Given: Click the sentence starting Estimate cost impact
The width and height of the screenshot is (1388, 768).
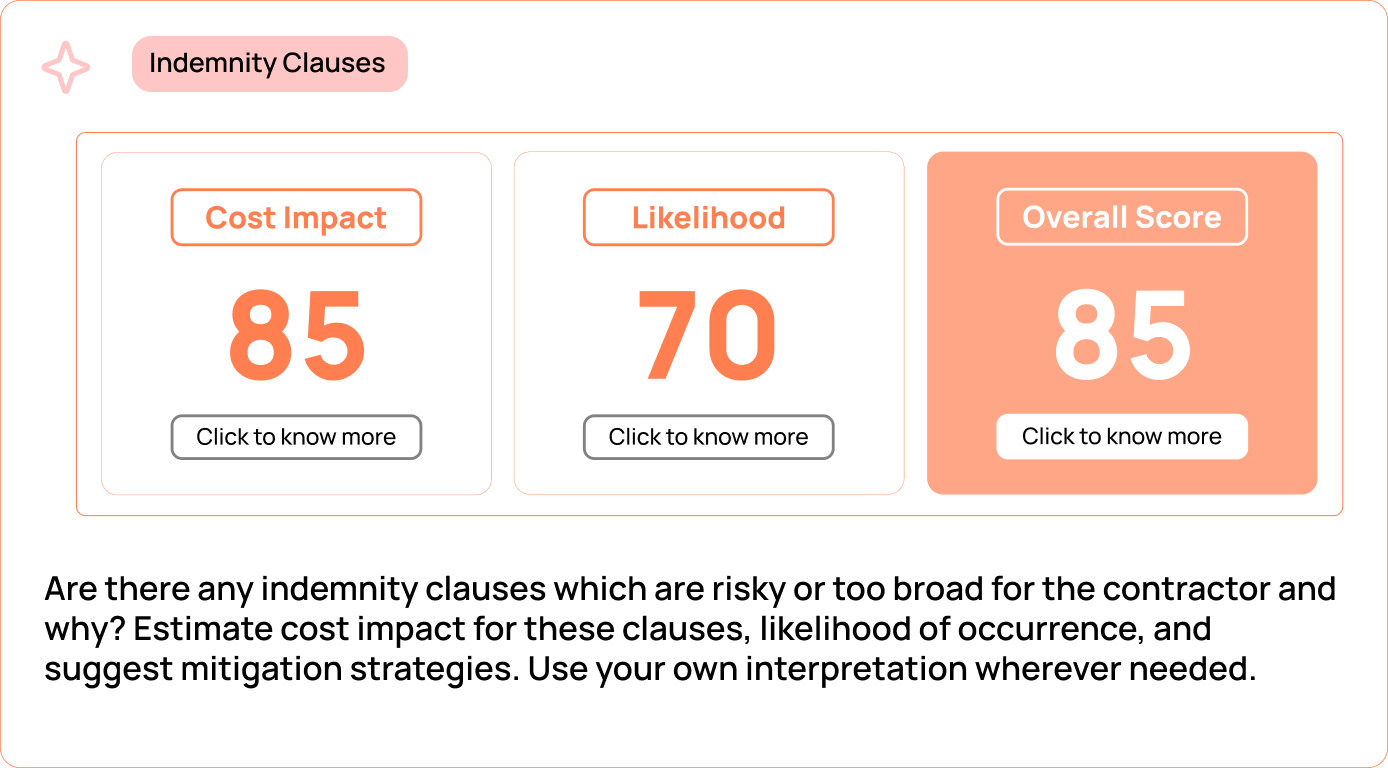Looking at the screenshot, I should 628,649.
